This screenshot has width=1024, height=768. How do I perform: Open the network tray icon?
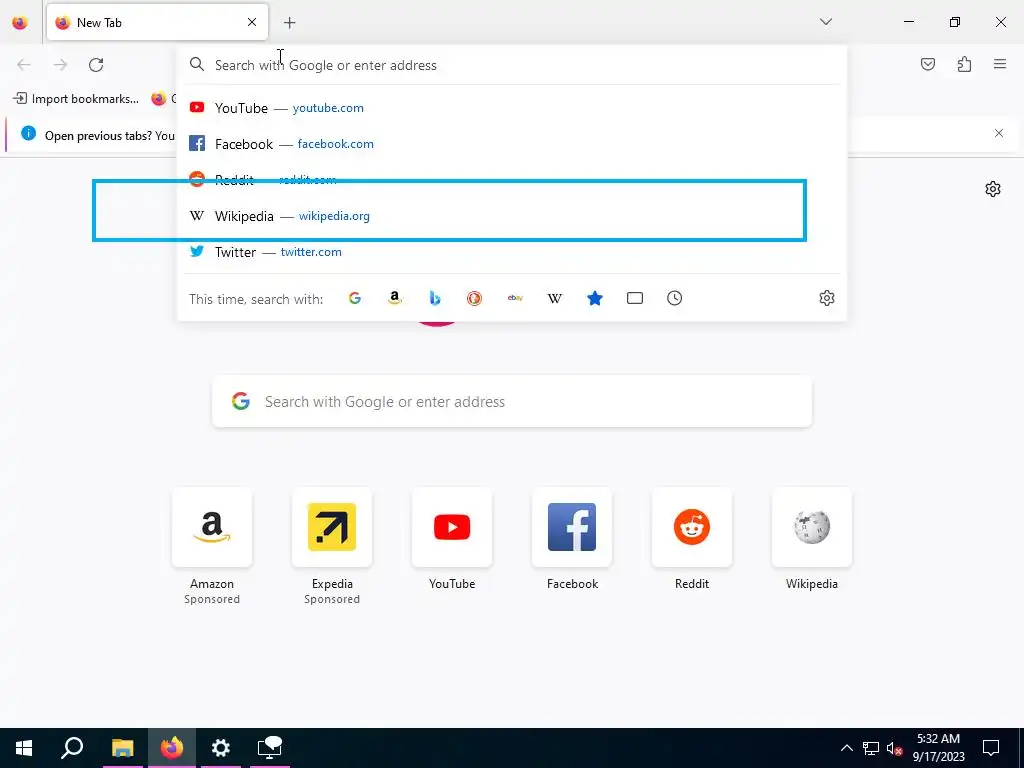pos(871,748)
